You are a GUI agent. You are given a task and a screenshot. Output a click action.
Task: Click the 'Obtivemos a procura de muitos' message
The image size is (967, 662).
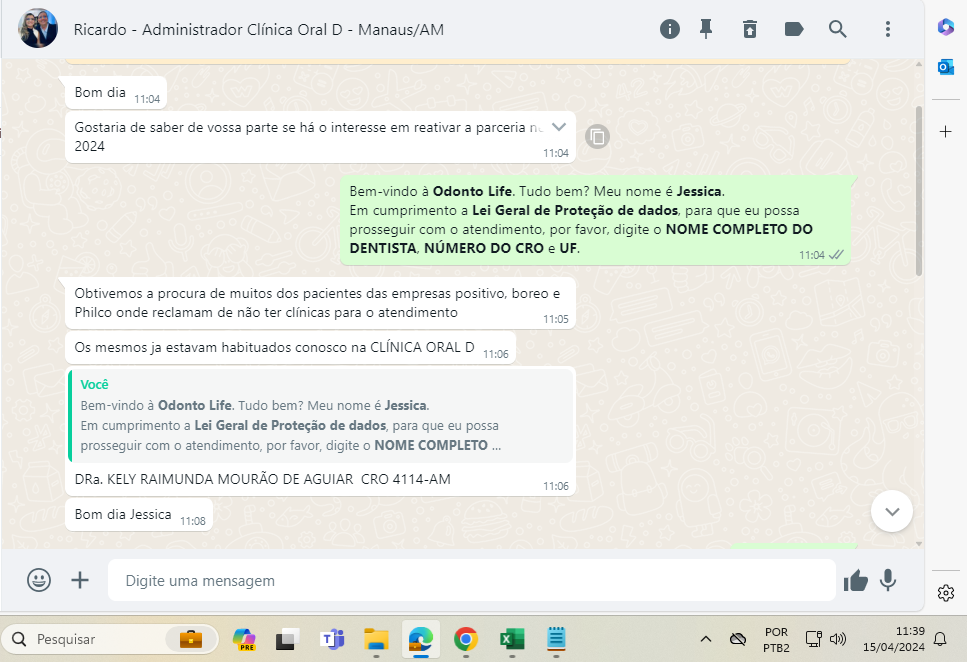point(321,303)
